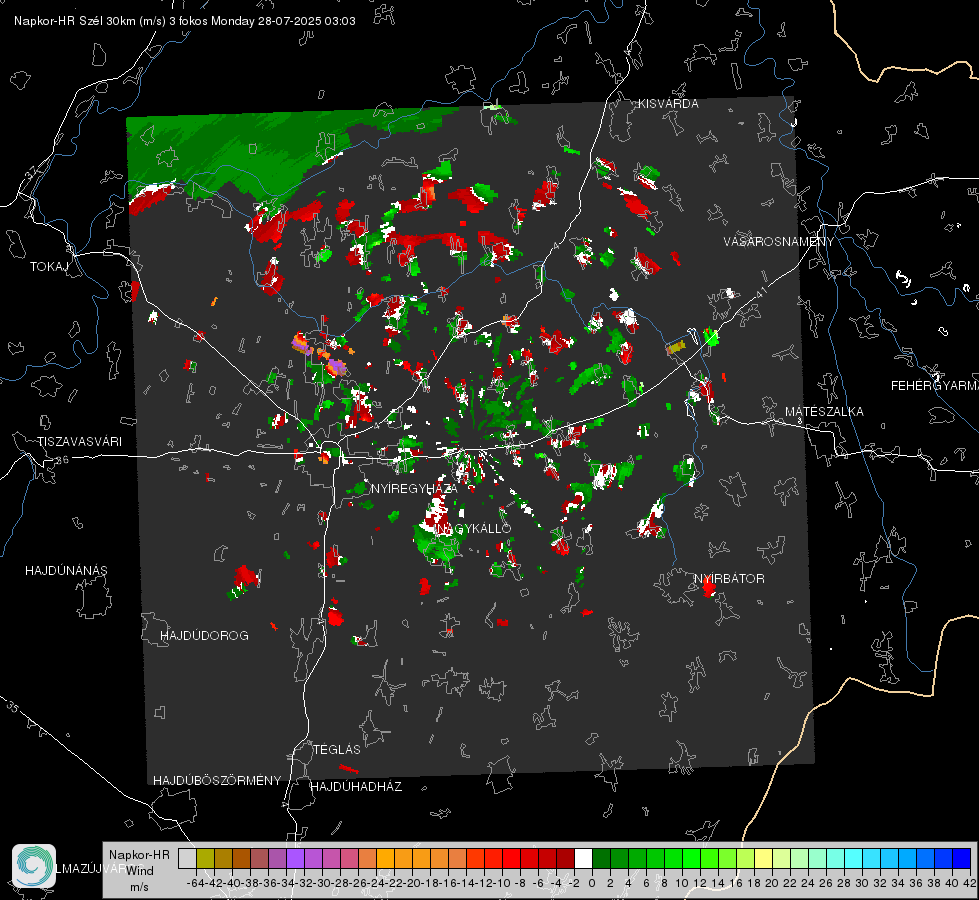This screenshot has height=900, width=979.
Task: Click the HAJDÚHADHÁZ town label
Action: (x=356, y=787)
